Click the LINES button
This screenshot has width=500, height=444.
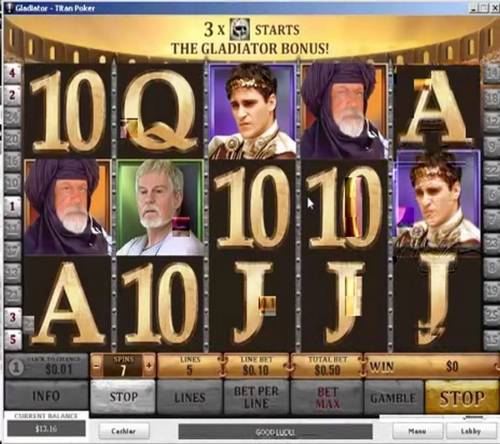(x=190, y=397)
